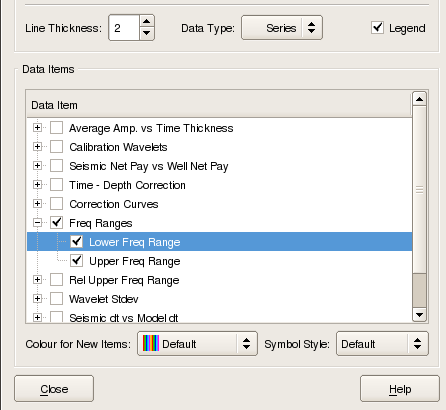Decrease Line Thickness with down arrow
Image resolution: width=446 pixels, height=410 pixels.
point(146,33)
